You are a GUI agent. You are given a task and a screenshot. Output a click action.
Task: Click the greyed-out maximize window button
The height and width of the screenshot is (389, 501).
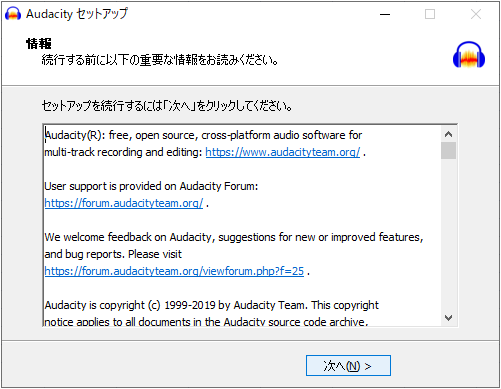430,14
